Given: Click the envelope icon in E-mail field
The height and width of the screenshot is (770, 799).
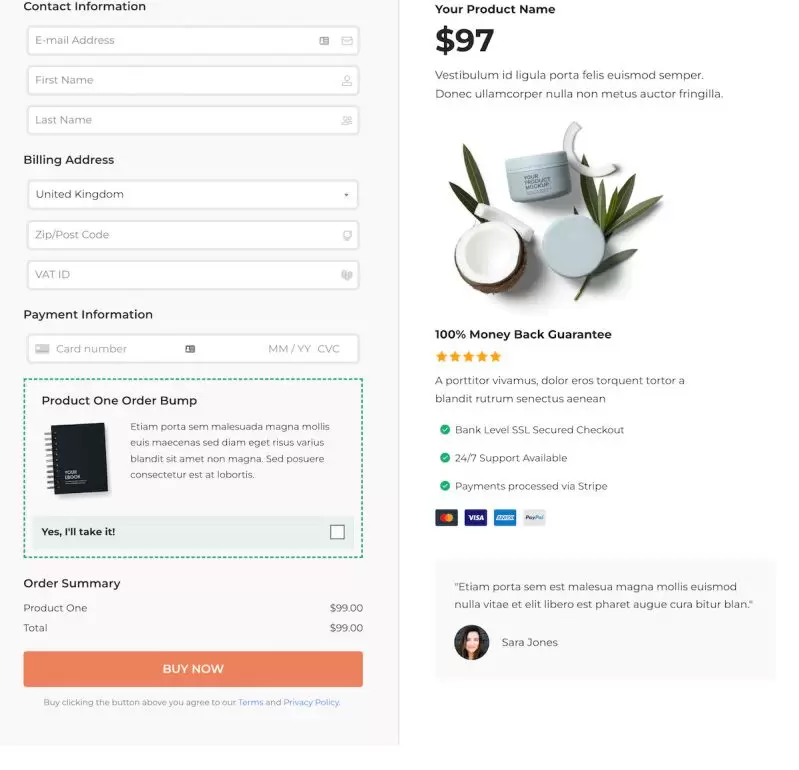Looking at the screenshot, I should [x=347, y=41].
